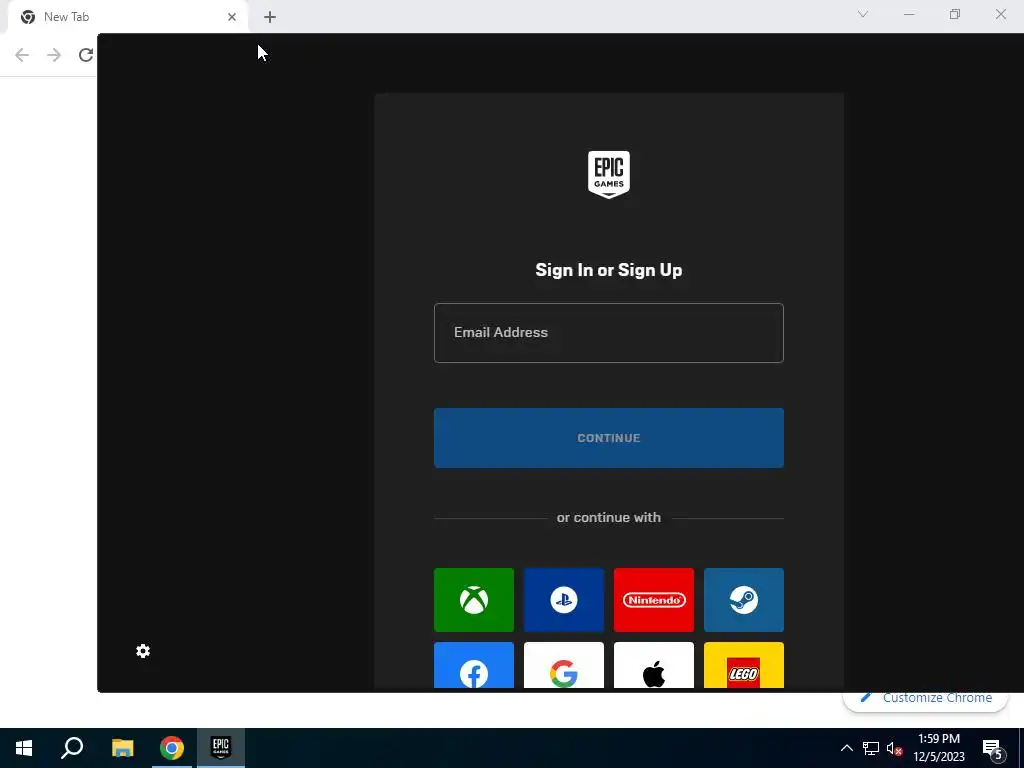Image resolution: width=1024 pixels, height=768 pixels.
Task: Open the clock showing 1:59 PM
Action: (x=938, y=748)
